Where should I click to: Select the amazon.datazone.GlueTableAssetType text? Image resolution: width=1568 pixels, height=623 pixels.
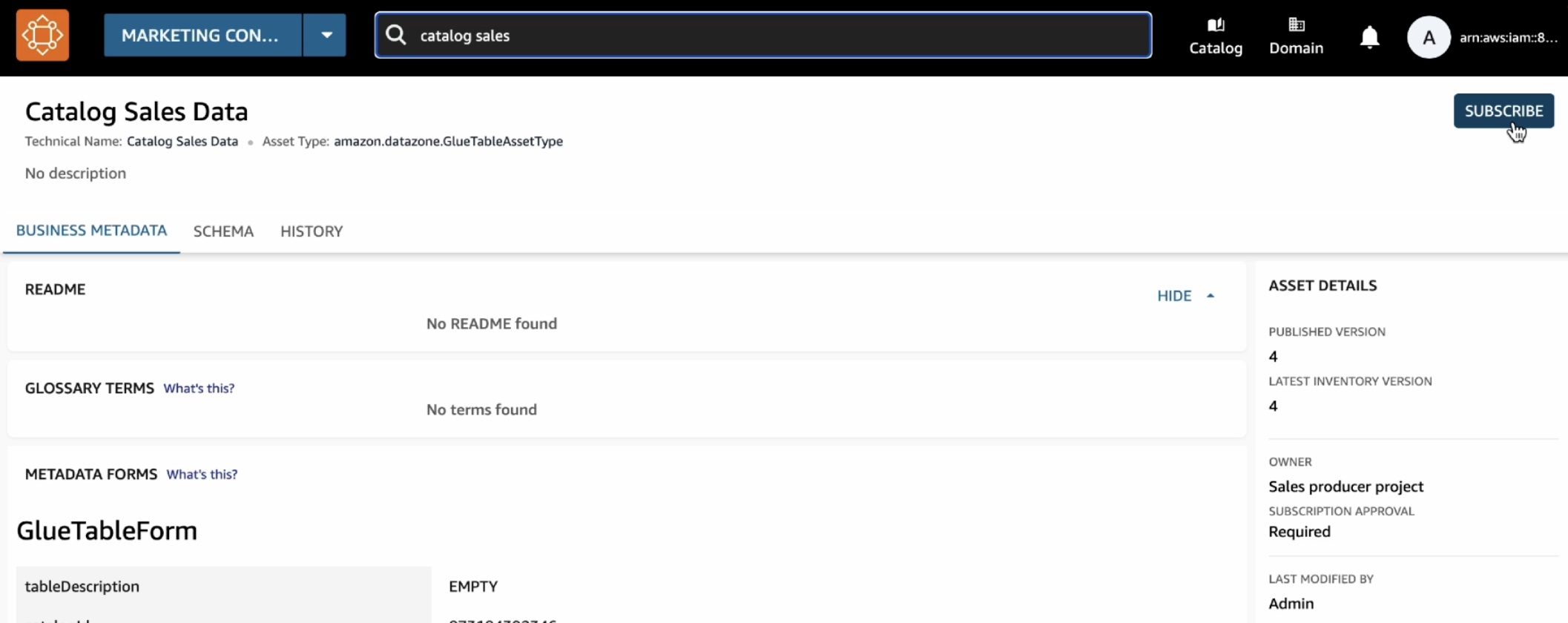[448, 141]
